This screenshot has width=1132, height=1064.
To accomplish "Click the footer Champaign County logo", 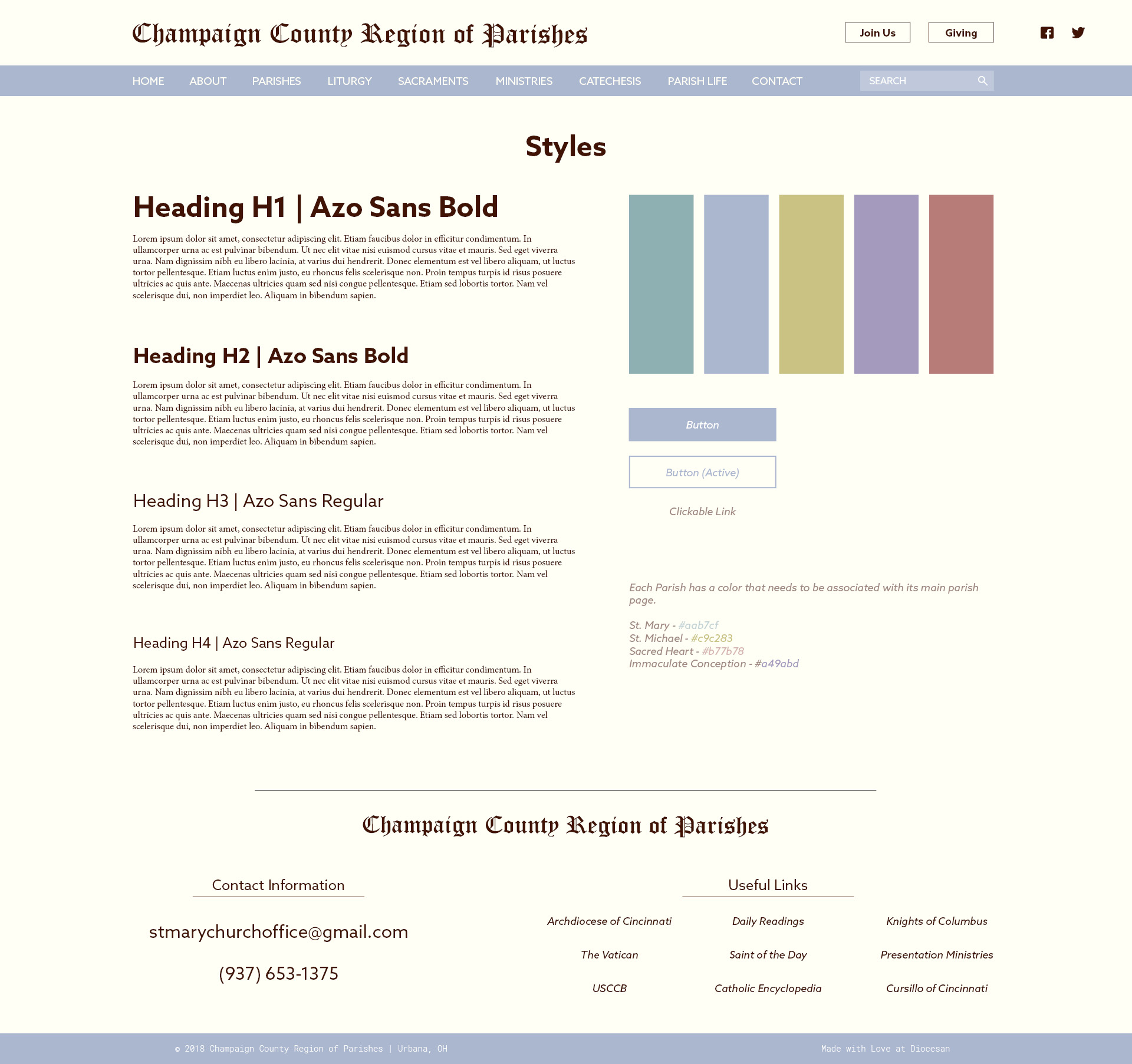I will tap(565, 825).
